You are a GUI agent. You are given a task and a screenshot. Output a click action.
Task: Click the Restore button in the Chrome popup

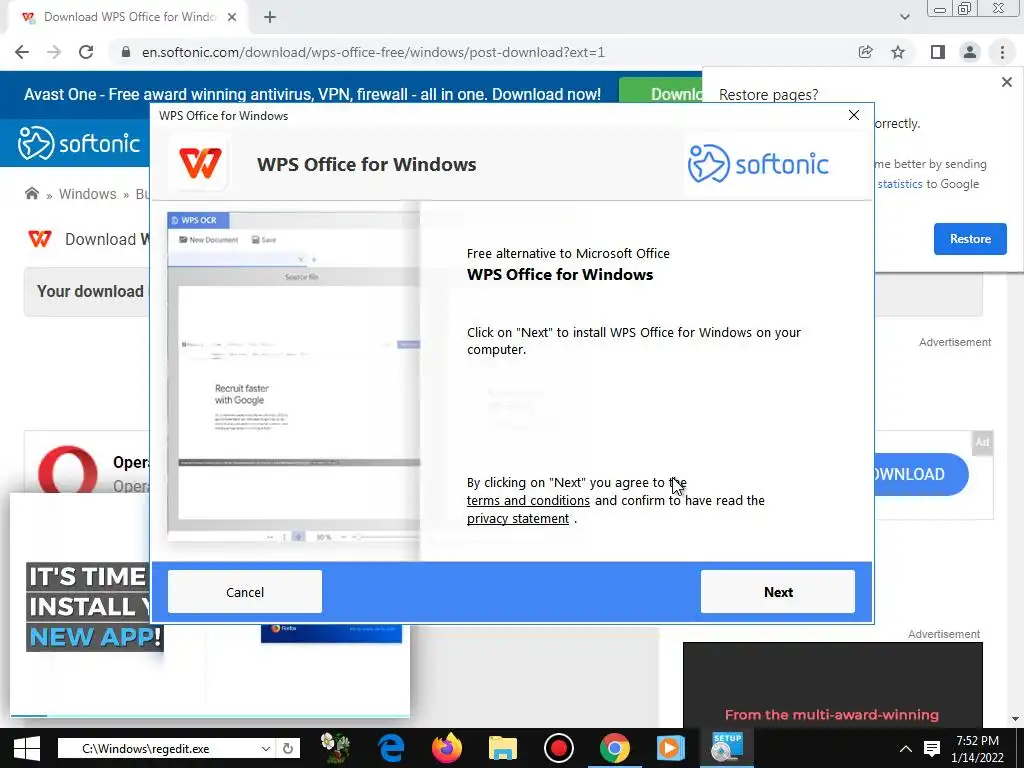[x=970, y=239]
